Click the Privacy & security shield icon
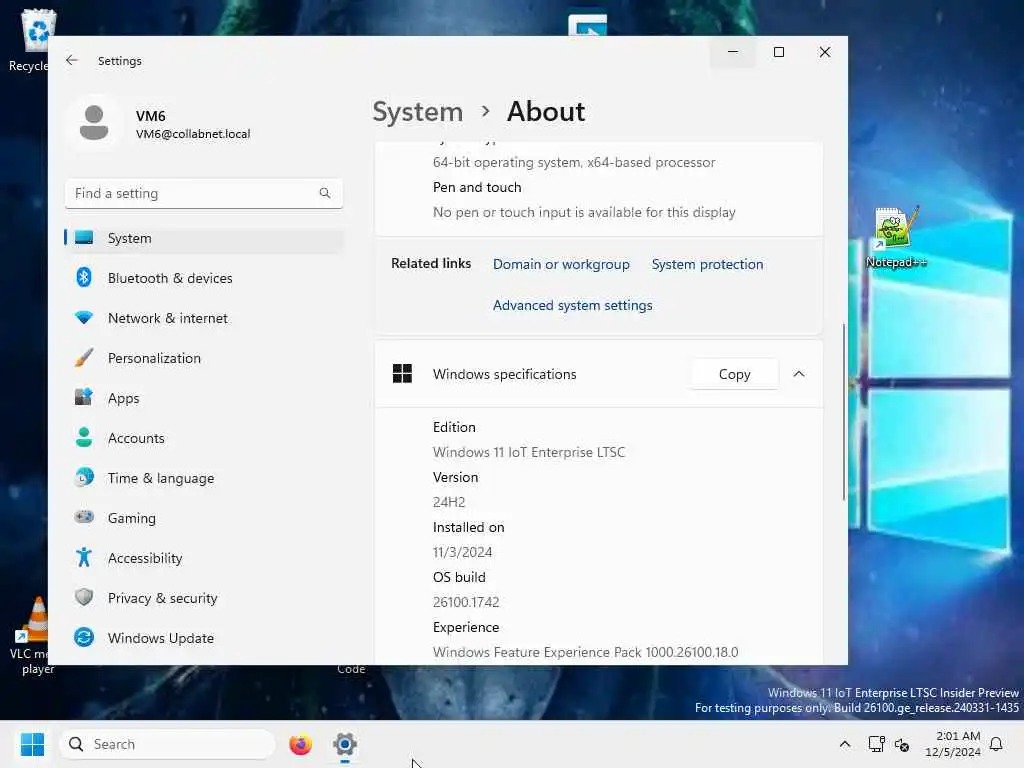This screenshot has width=1024, height=768. (x=84, y=598)
